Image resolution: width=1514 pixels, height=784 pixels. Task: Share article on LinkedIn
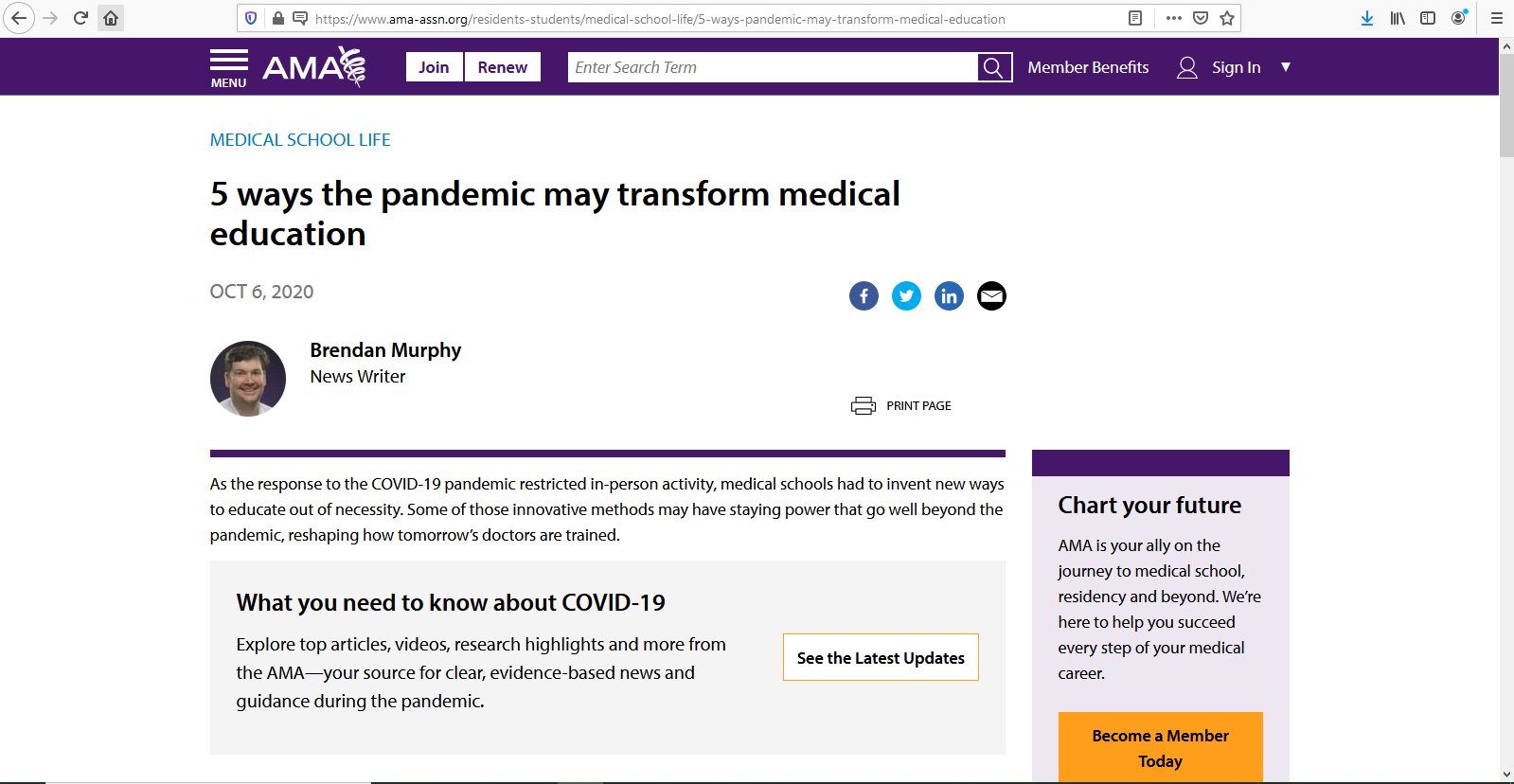[949, 296]
